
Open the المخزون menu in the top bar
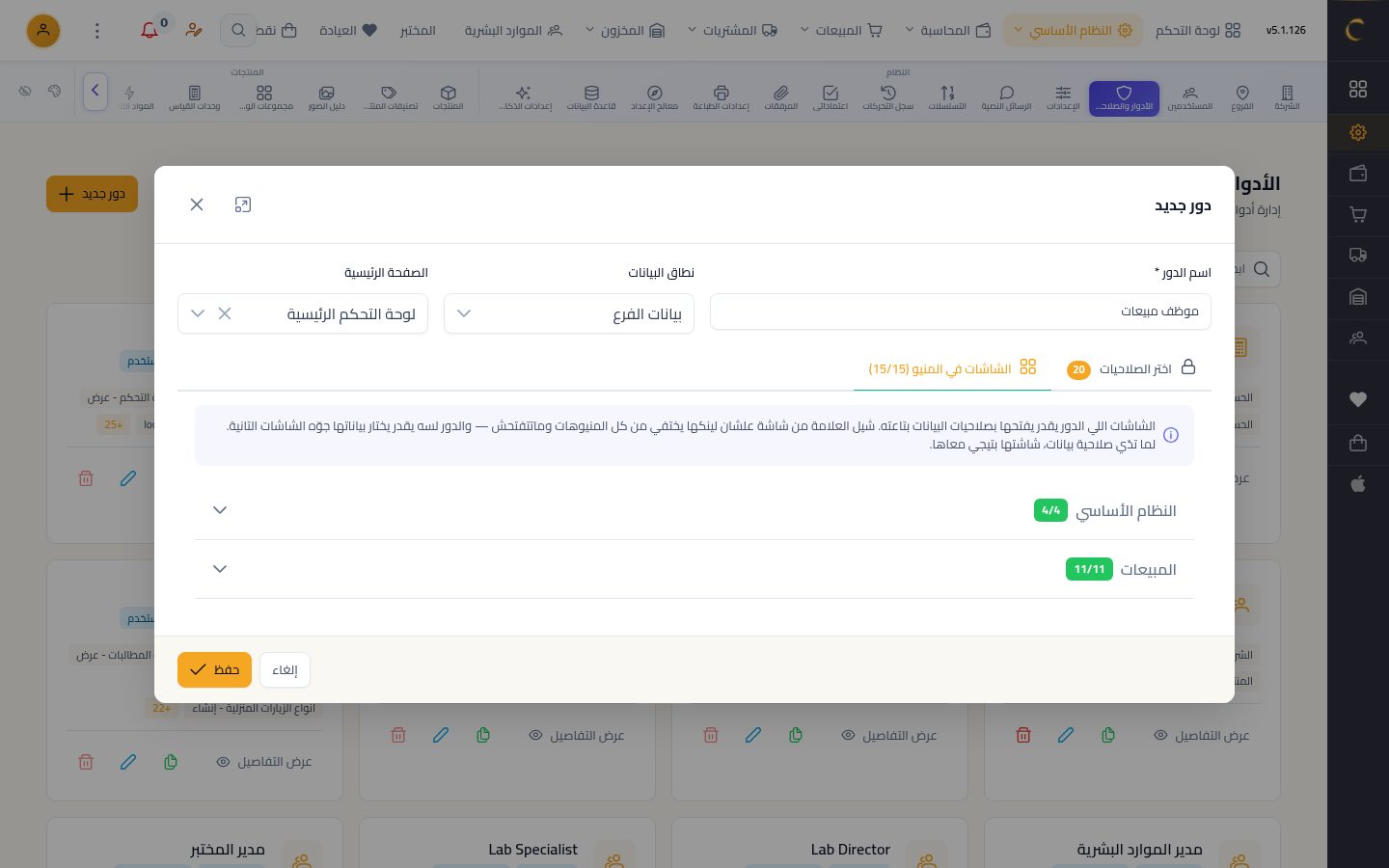[x=624, y=30]
